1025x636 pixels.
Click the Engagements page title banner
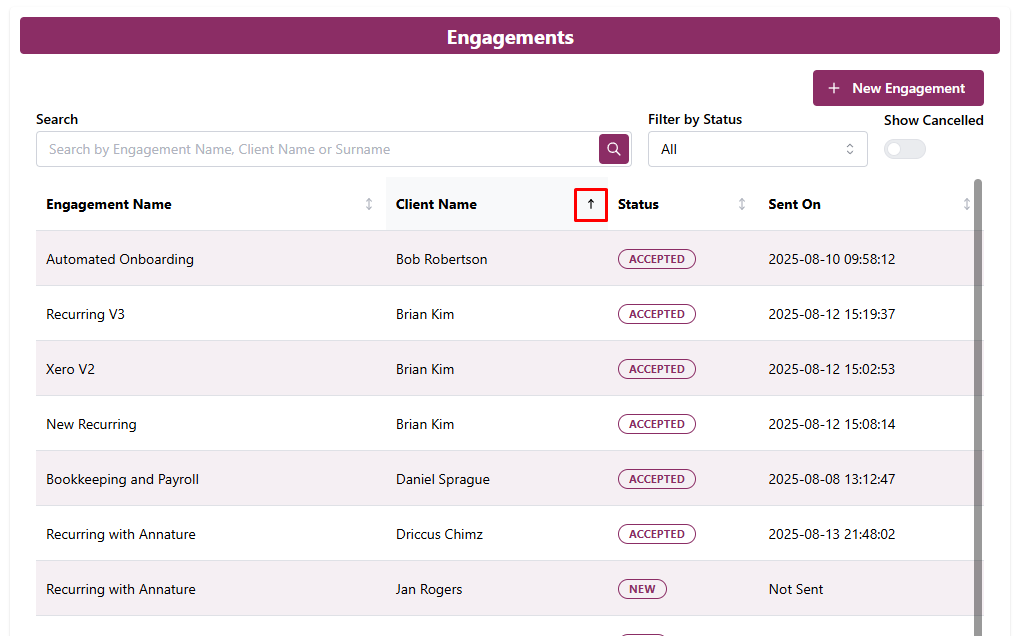pyautogui.click(x=510, y=37)
